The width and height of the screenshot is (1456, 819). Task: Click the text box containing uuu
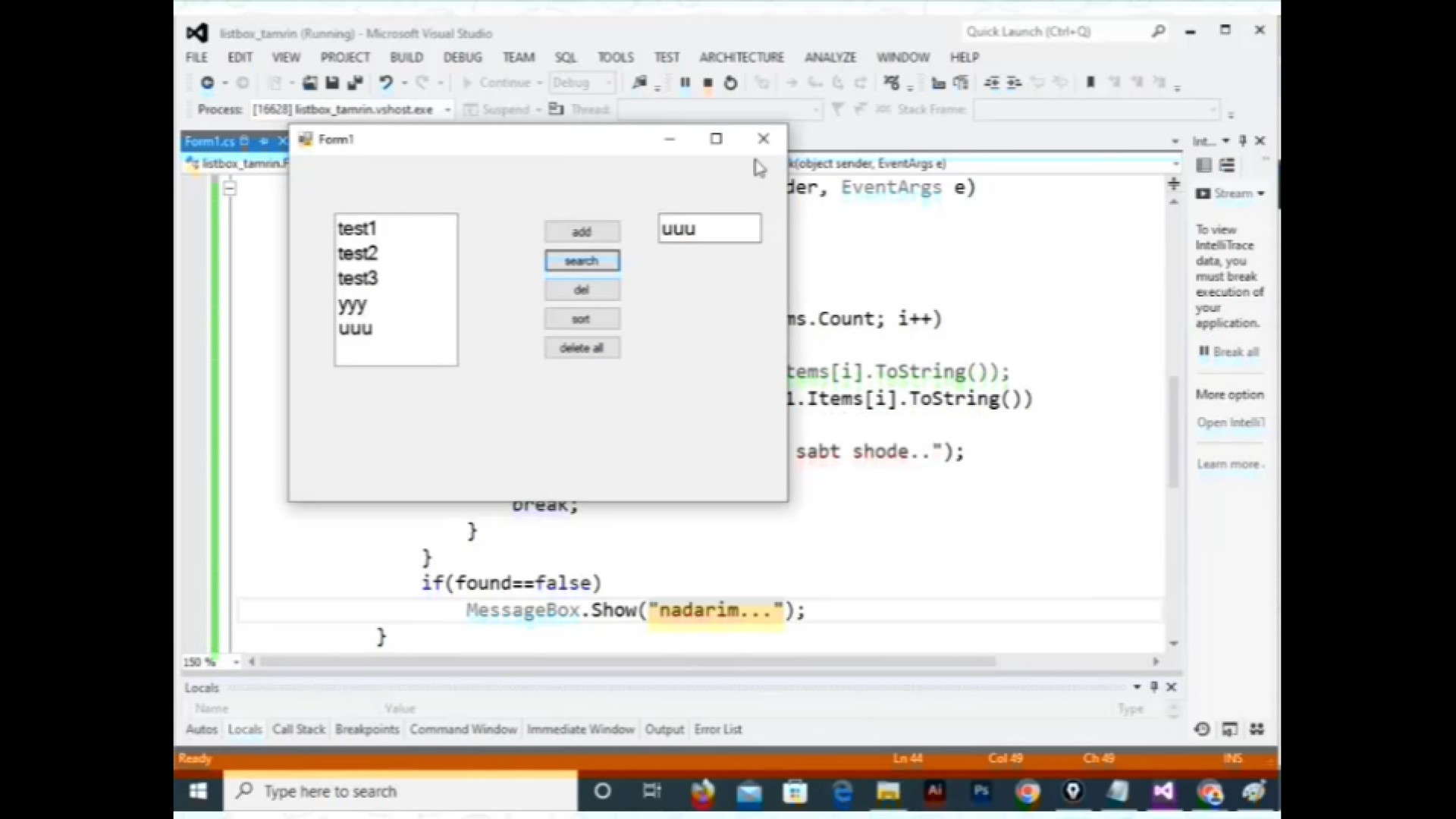[x=709, y=229]
